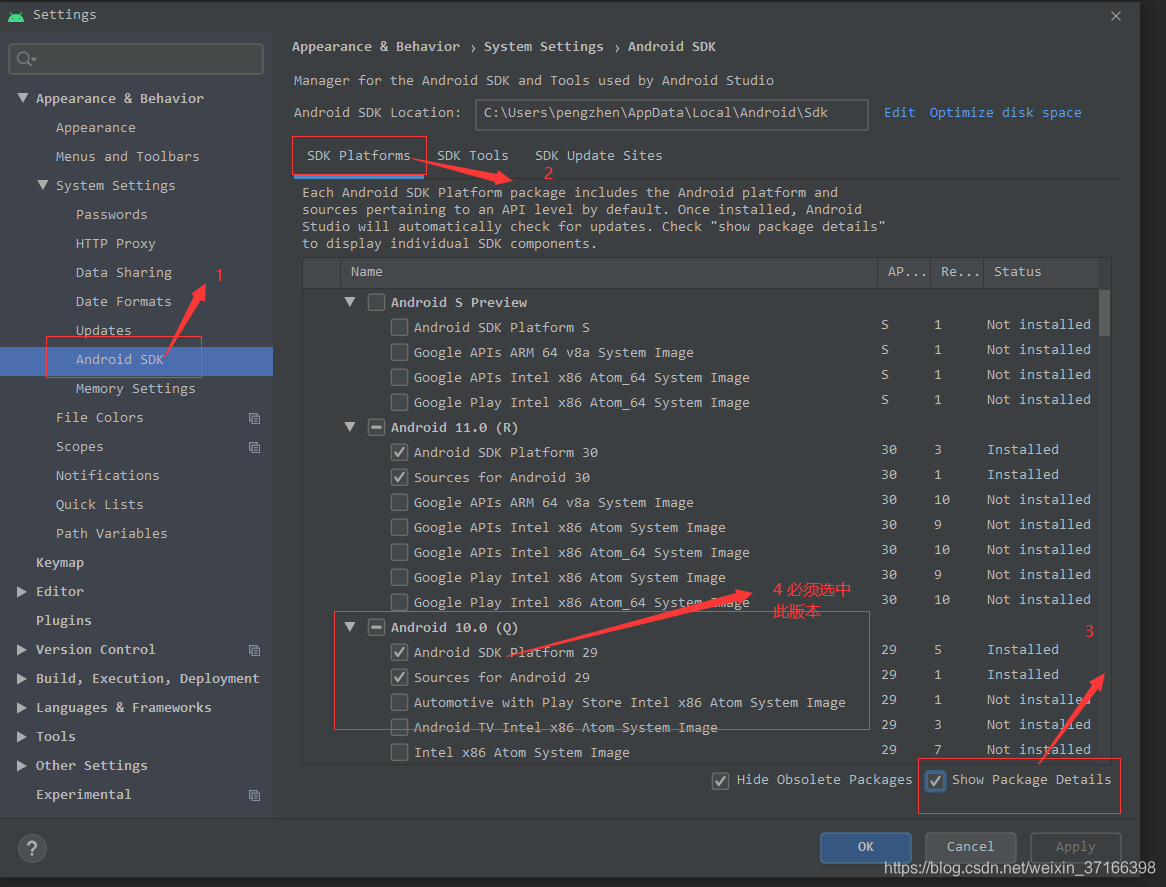Check Android S Preview group checkbox

click(376, 302)
